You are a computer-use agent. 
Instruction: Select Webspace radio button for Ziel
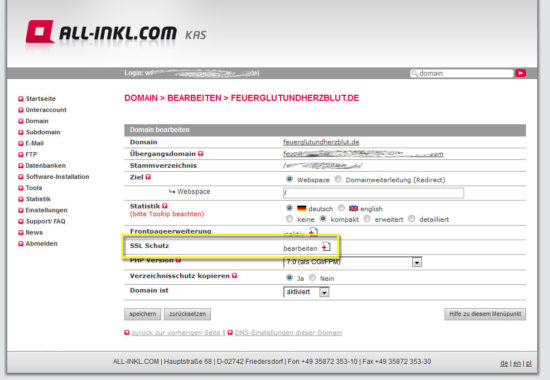[x=289, y=179]
